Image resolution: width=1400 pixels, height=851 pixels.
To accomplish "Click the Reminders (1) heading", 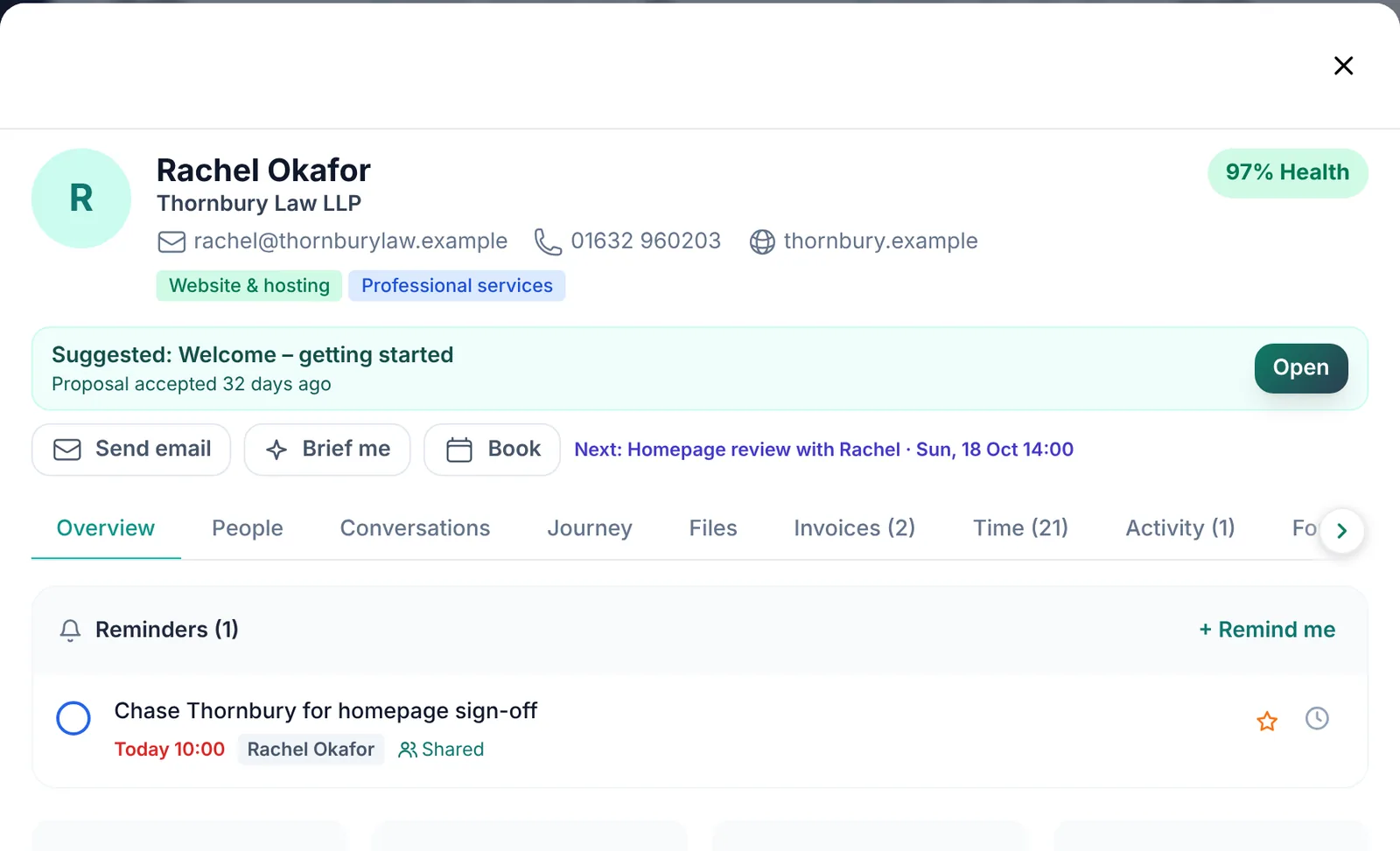I will [167, 630].
